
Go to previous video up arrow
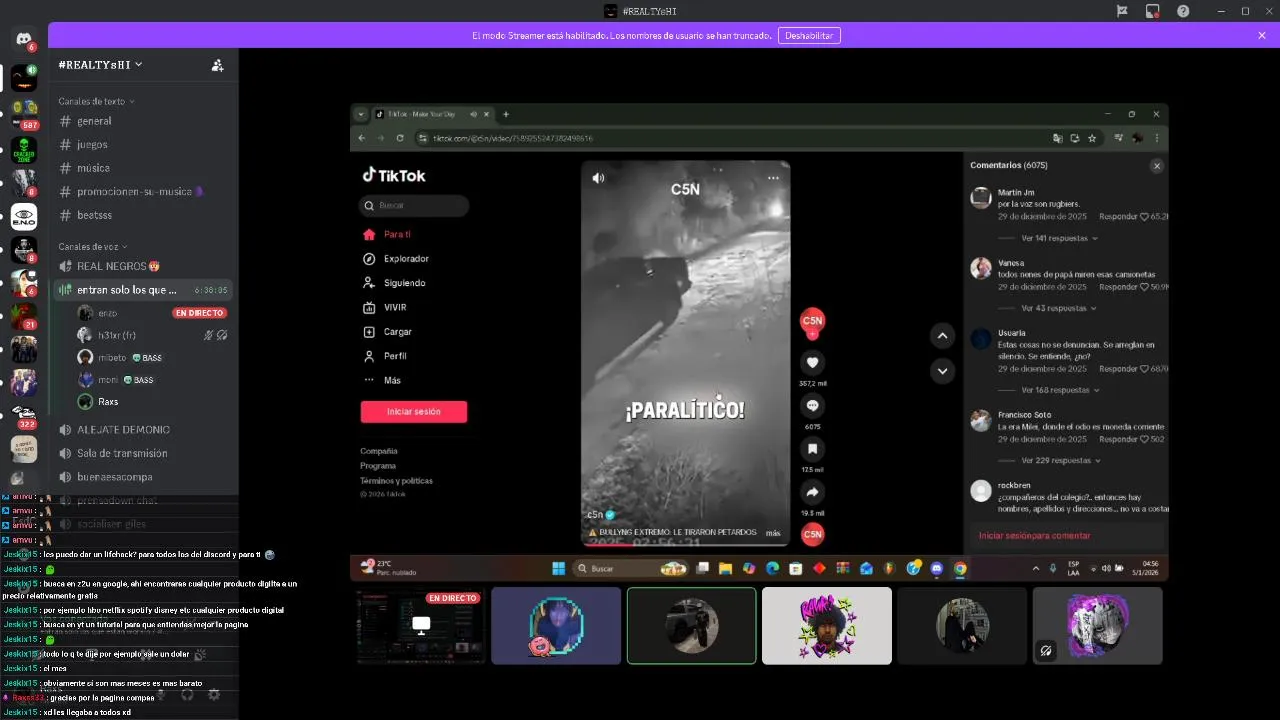click(x=942, y=336)
